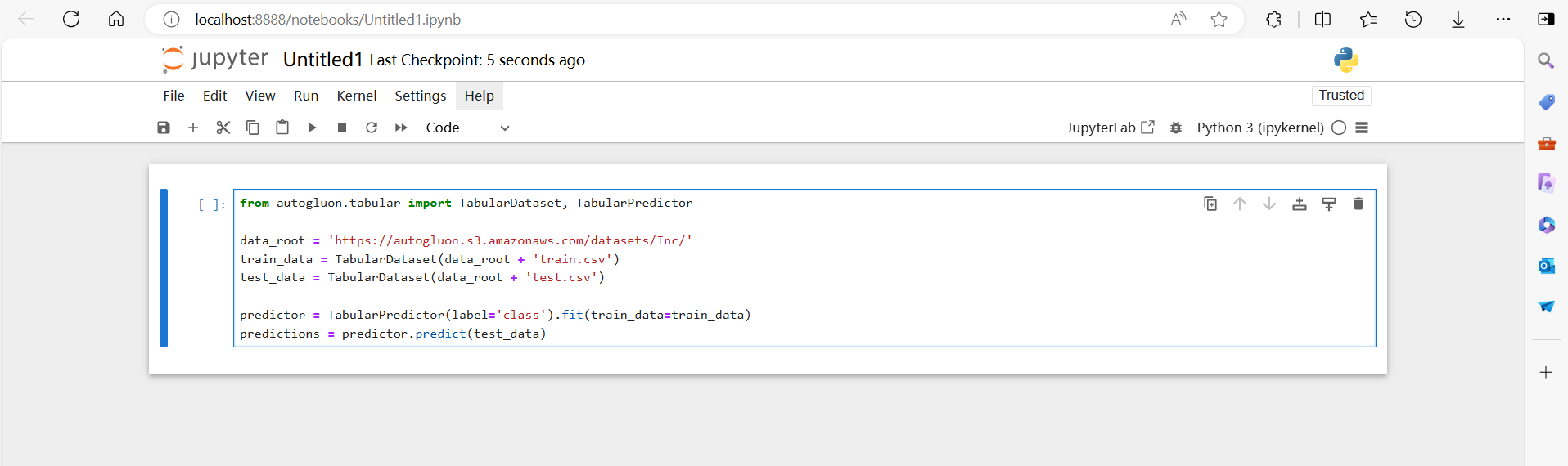Restart kernel and run all cells
The width and height of the screenshot is (1568, 466).
coord(401,128)
